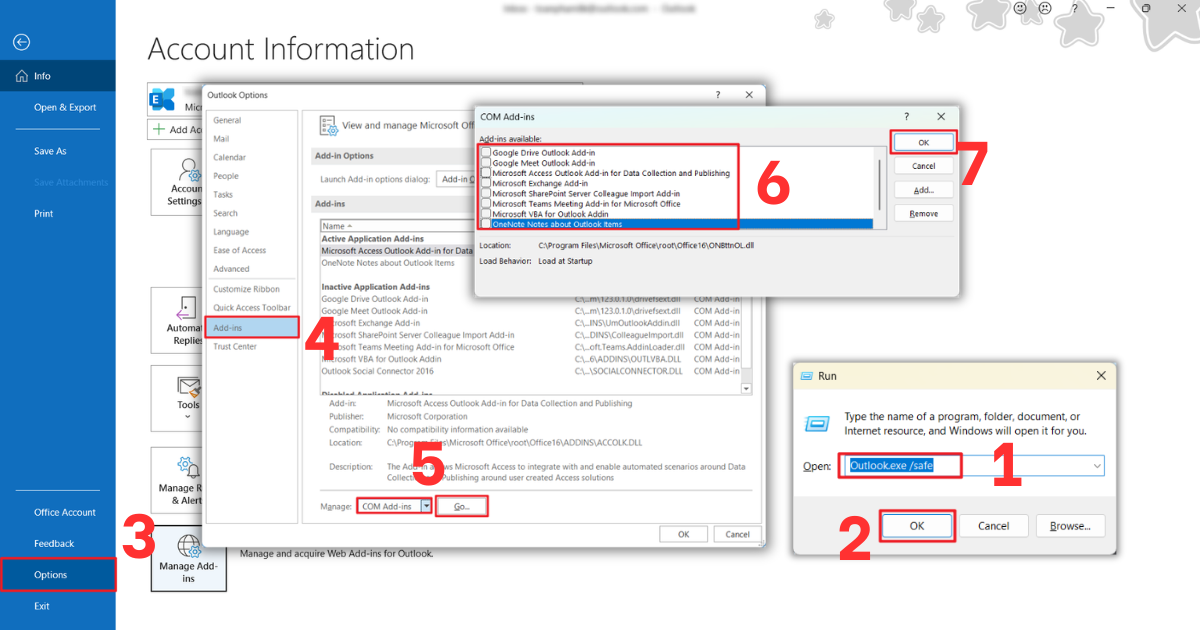Open Manage Add-ins globe tile

pyautogui.click(x=189, y=558)
